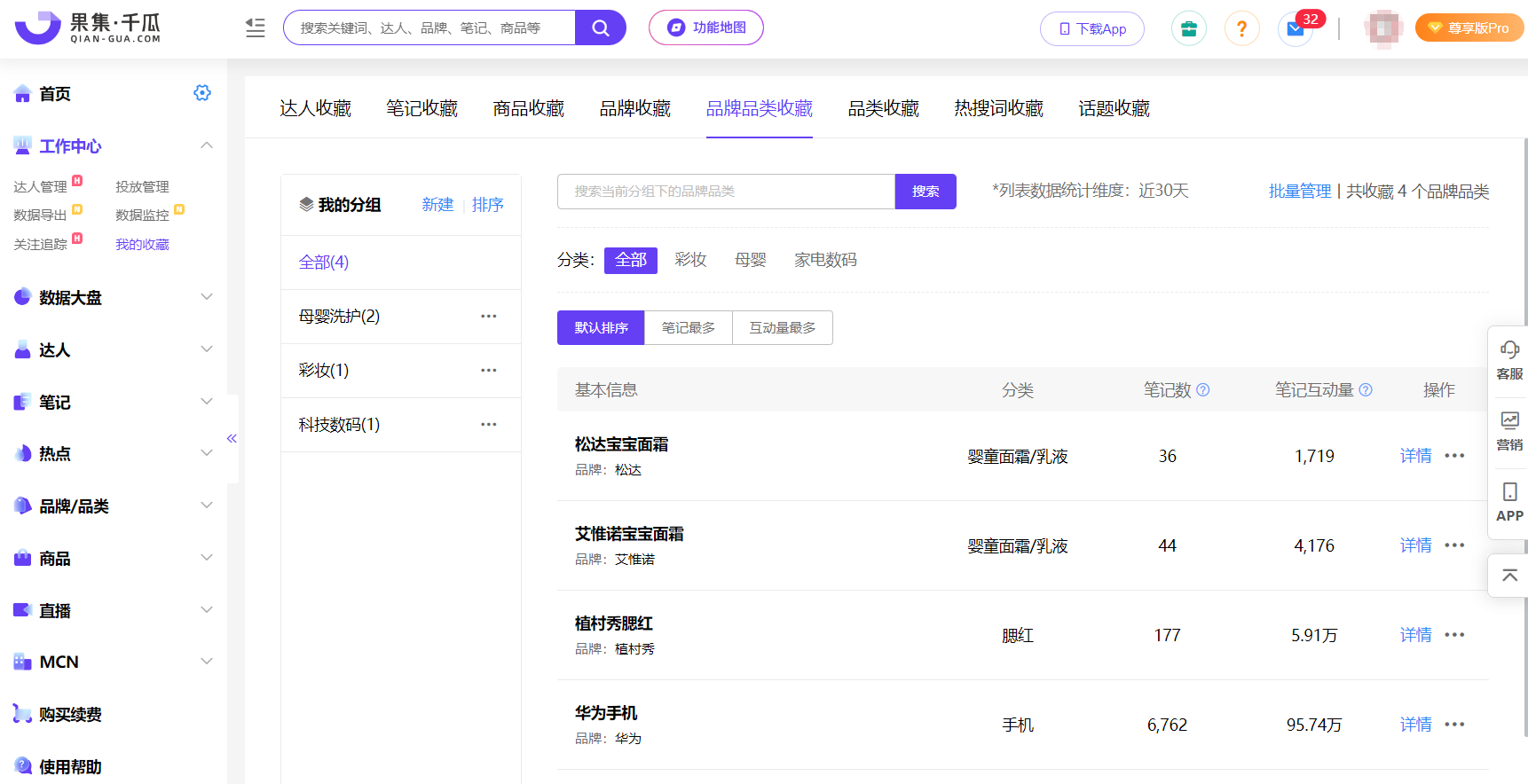1528x784 pixels.
Task: Expand the 笔记 sidebar menu
Action: tap(207, 402)
